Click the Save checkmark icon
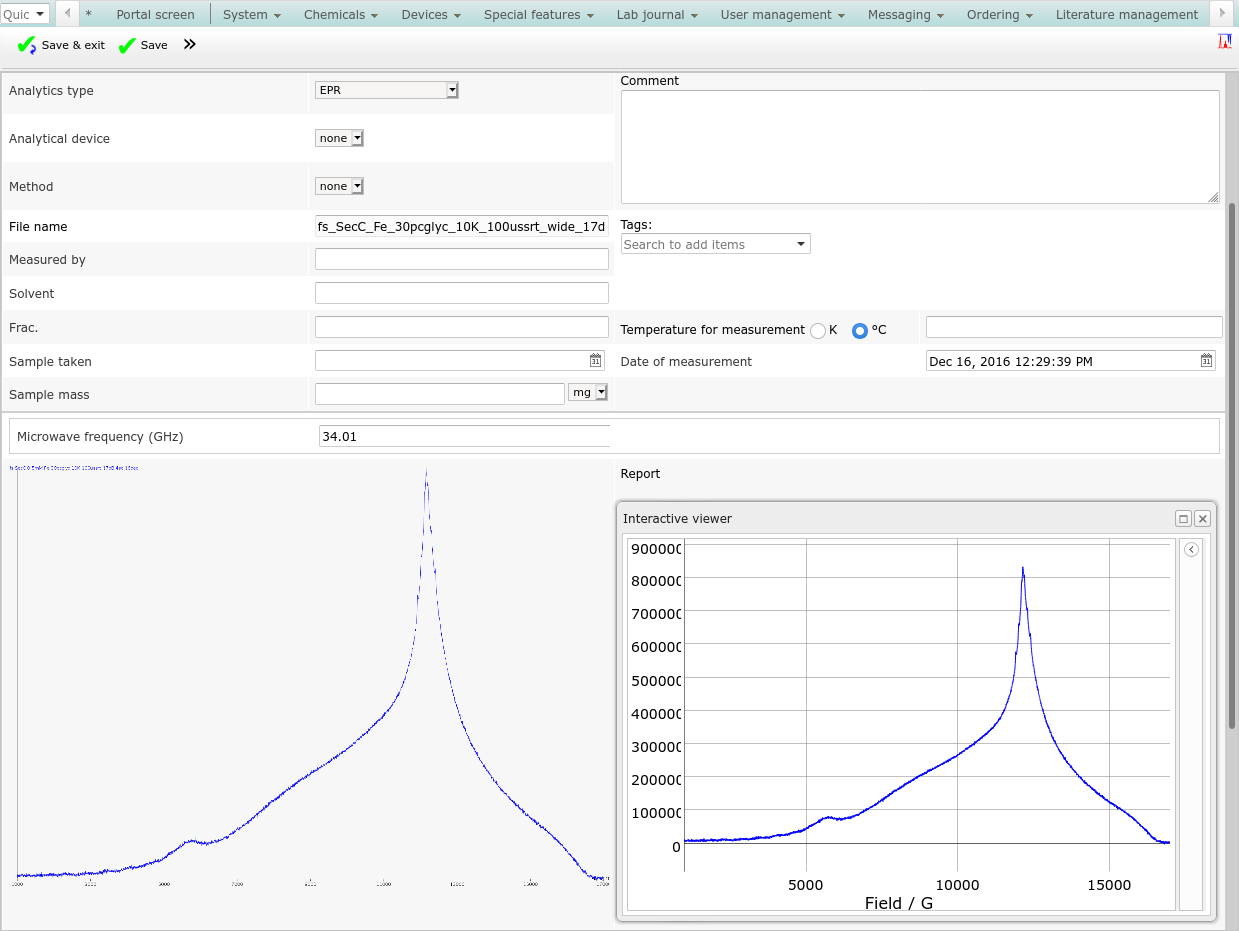 [127, 46]
